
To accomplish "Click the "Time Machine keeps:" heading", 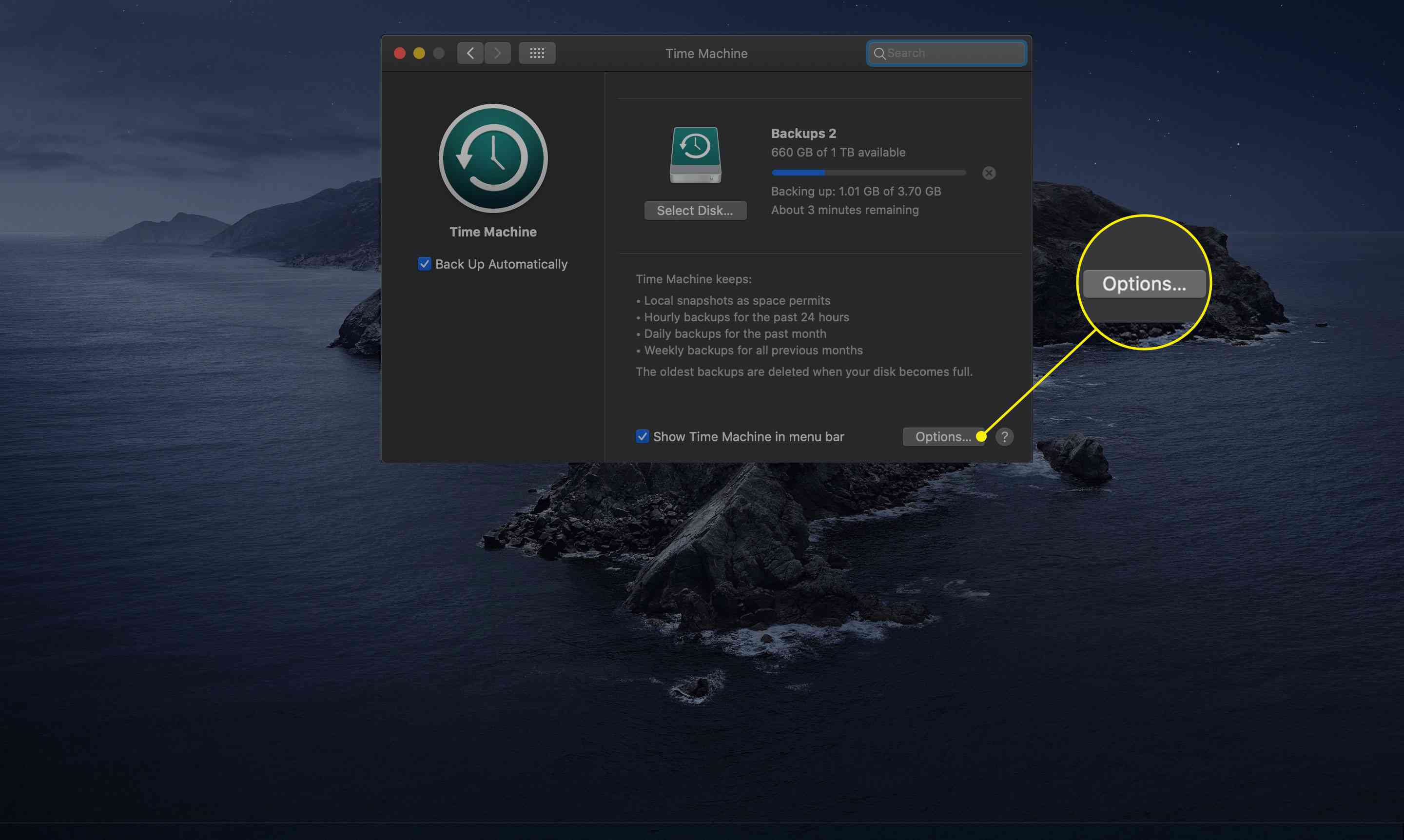I will pyautogui.click(x=693, y=279).
